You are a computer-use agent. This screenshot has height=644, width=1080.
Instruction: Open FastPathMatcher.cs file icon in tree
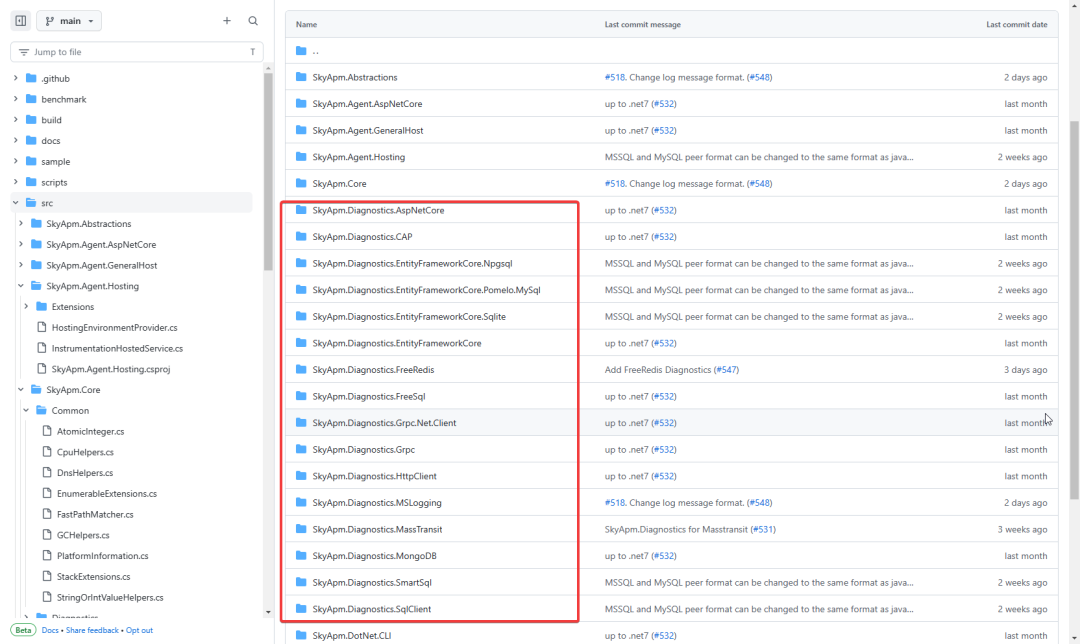click(47, 514)
